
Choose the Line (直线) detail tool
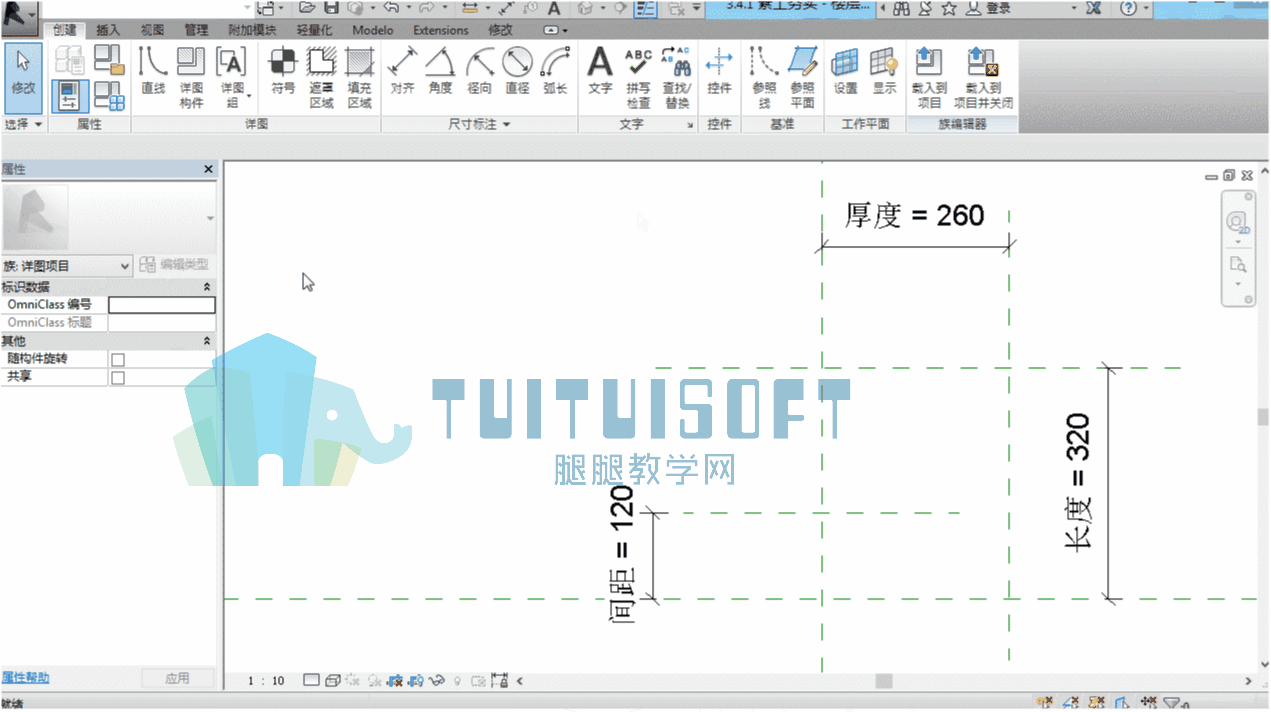153,71
